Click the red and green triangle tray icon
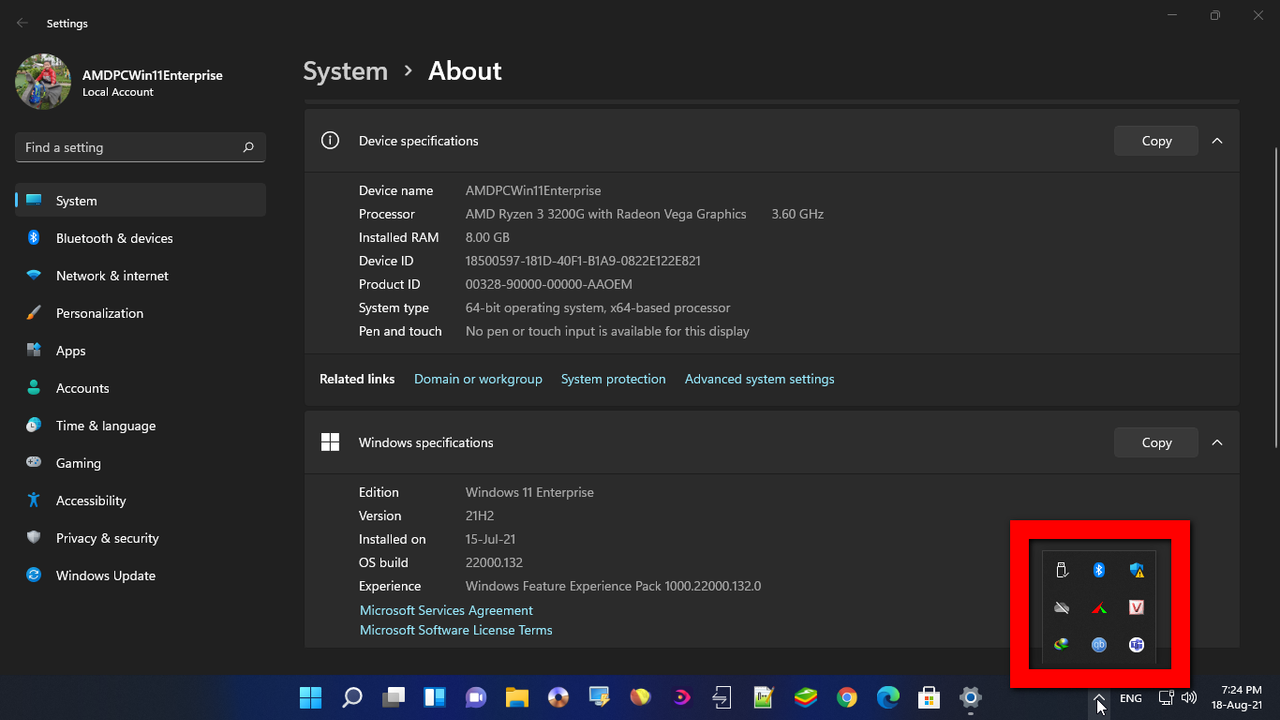1280x720 pixels. pyautogui.click(x=1099, y=607)
